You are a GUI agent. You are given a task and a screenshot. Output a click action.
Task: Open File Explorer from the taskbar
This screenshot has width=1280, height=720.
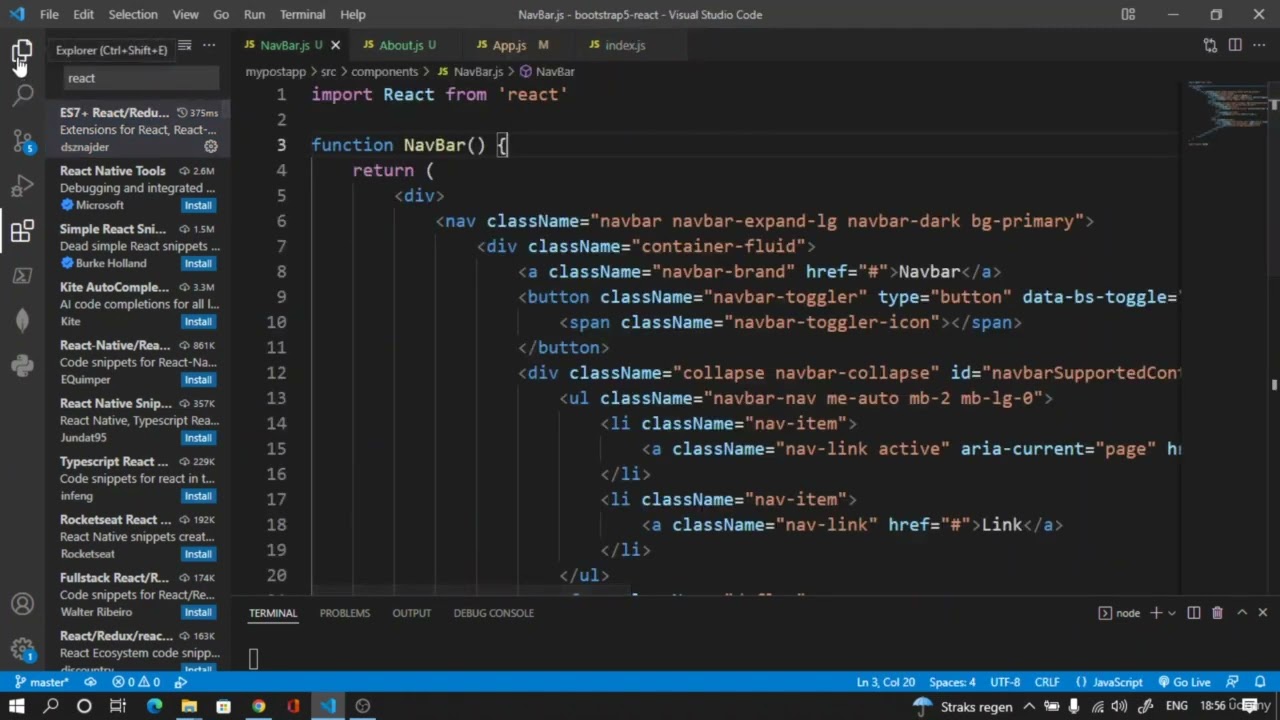(189, 706)
